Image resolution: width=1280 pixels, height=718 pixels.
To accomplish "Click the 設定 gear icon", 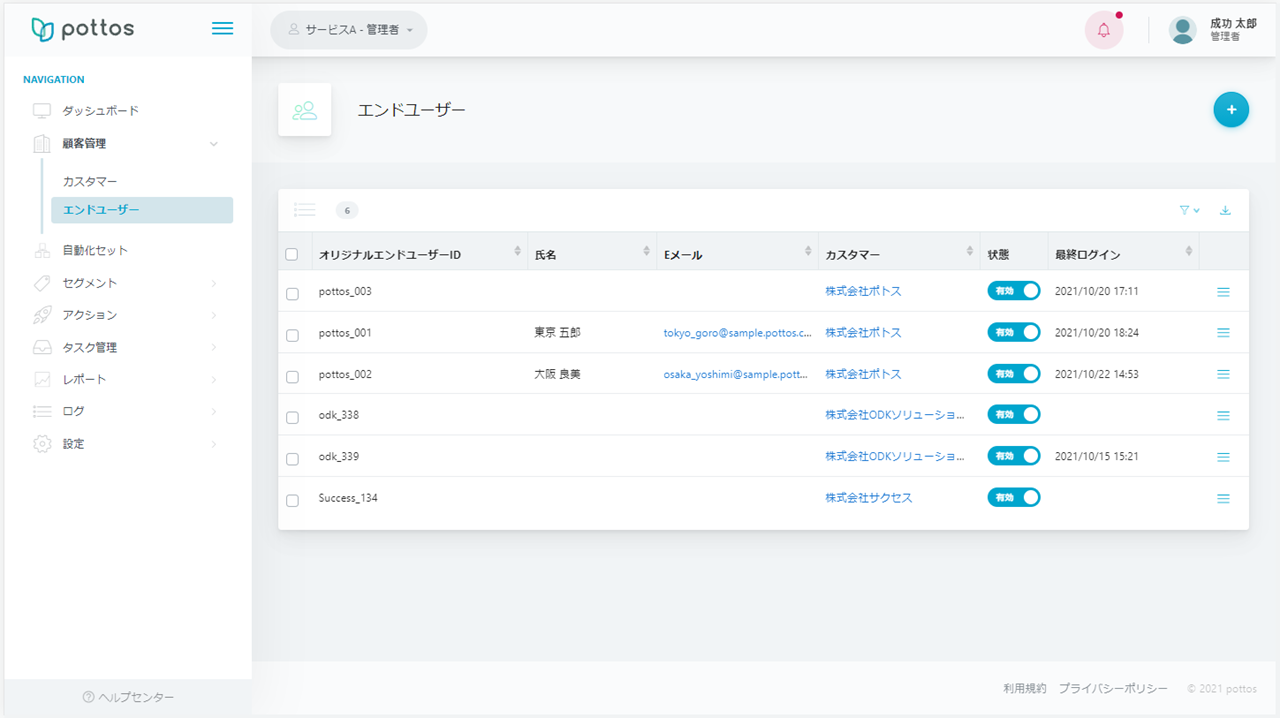I will tap(42, 443).
